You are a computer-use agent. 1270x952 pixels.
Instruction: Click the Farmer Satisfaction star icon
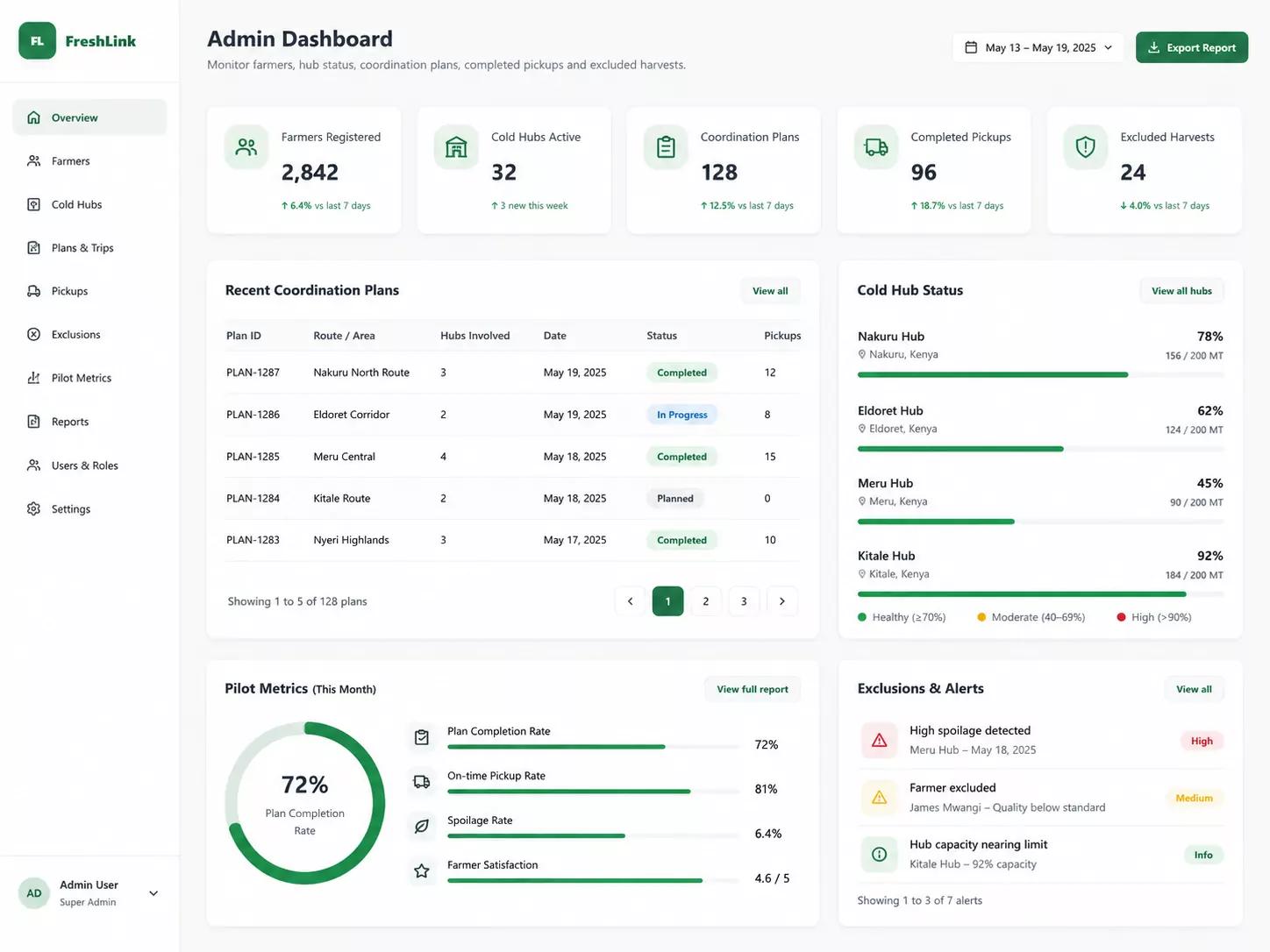click(422, 871)
